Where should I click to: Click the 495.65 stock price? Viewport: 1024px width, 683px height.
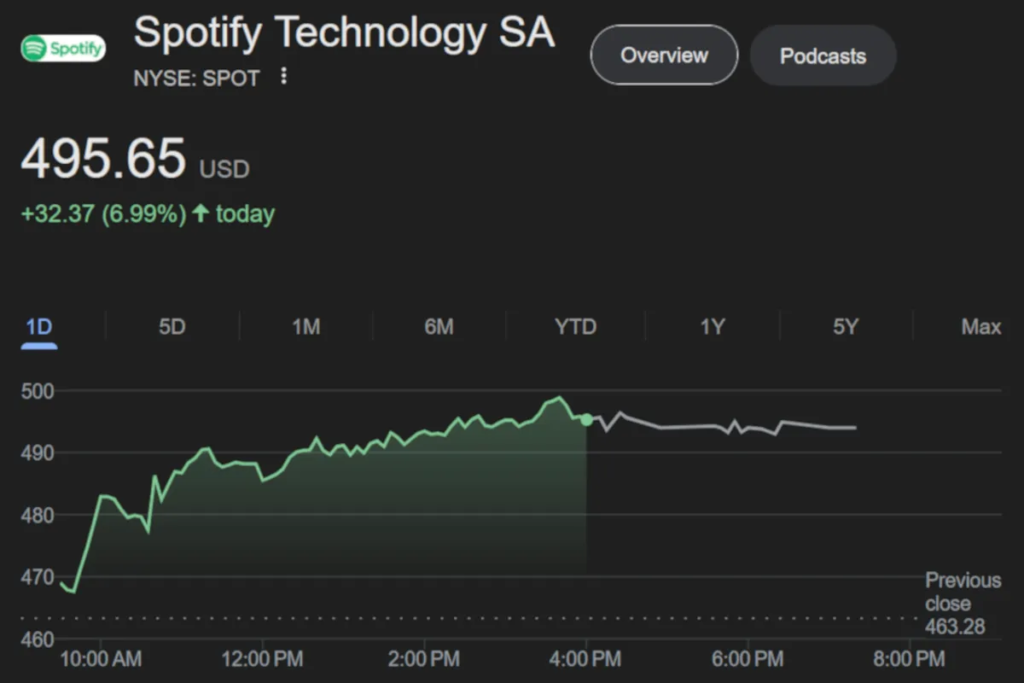pos(104,158)
